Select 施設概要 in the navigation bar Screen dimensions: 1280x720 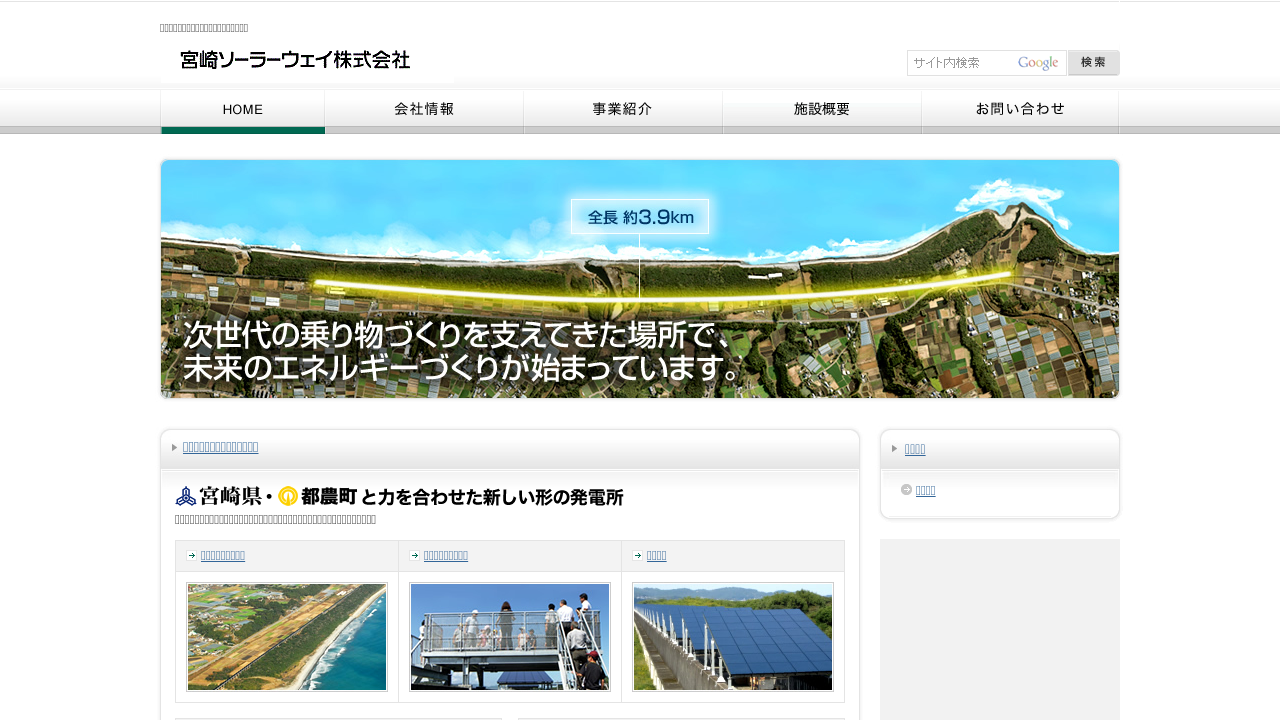pos(821,110)
